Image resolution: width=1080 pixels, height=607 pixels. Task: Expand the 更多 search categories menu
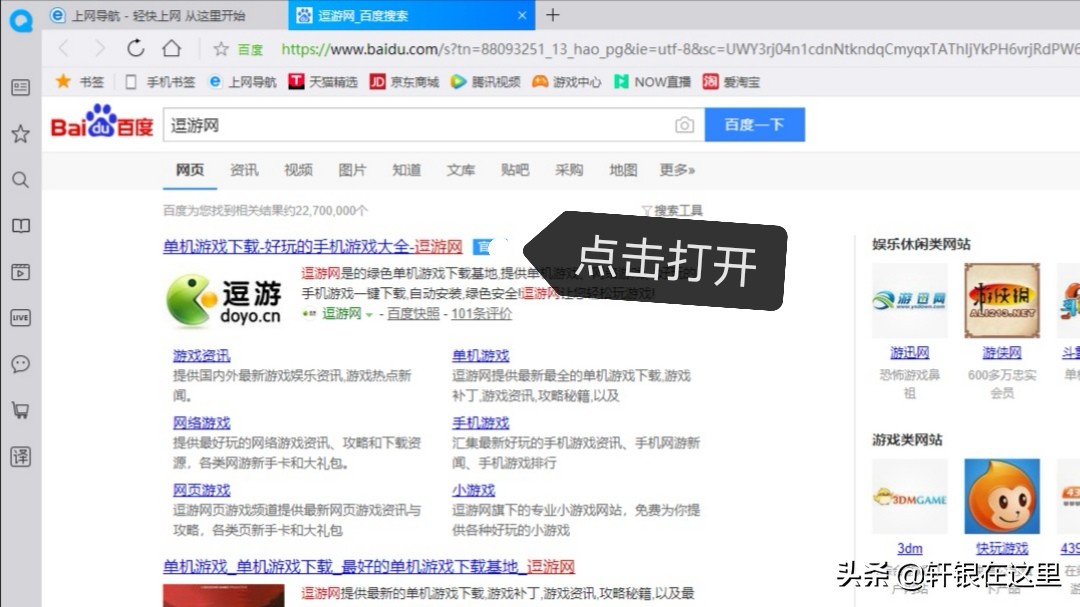(x=677, y=170)
